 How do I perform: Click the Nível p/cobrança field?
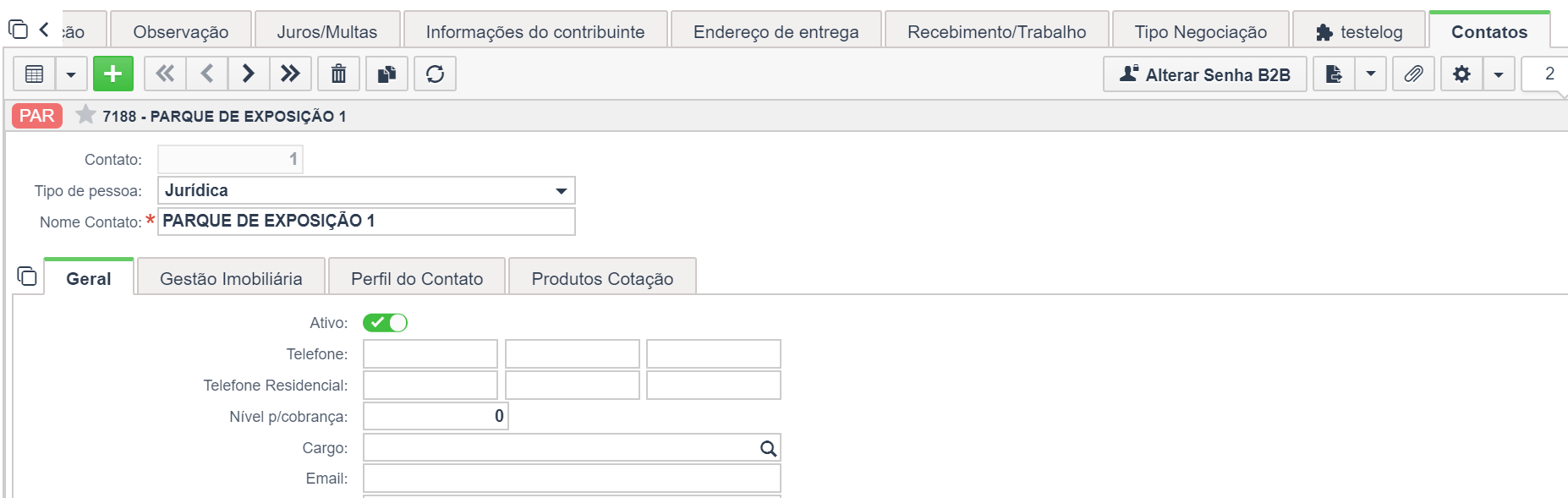(436, 416)
